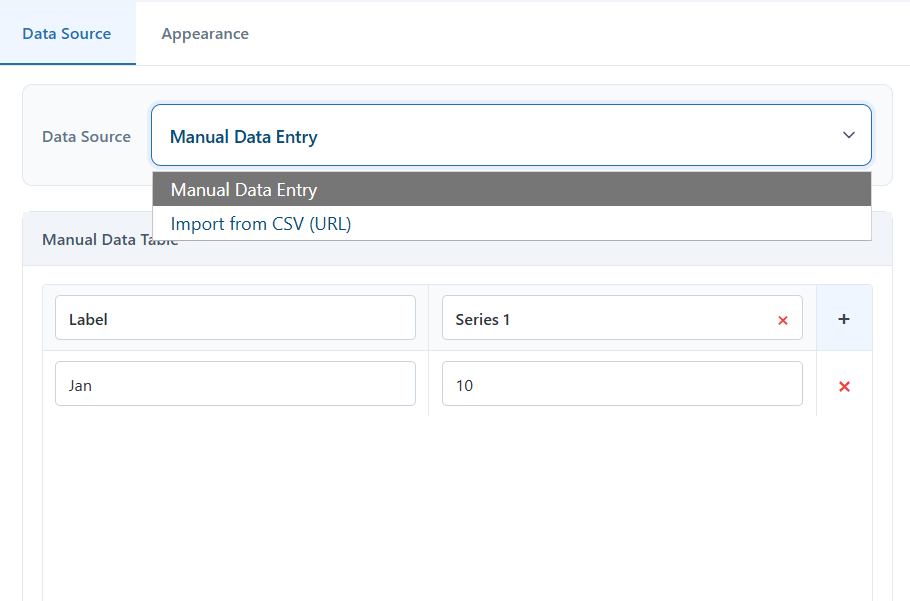The image size is (910, 601).
Task: Click the Data Source settings card background
Action: [x=87, y=168]
